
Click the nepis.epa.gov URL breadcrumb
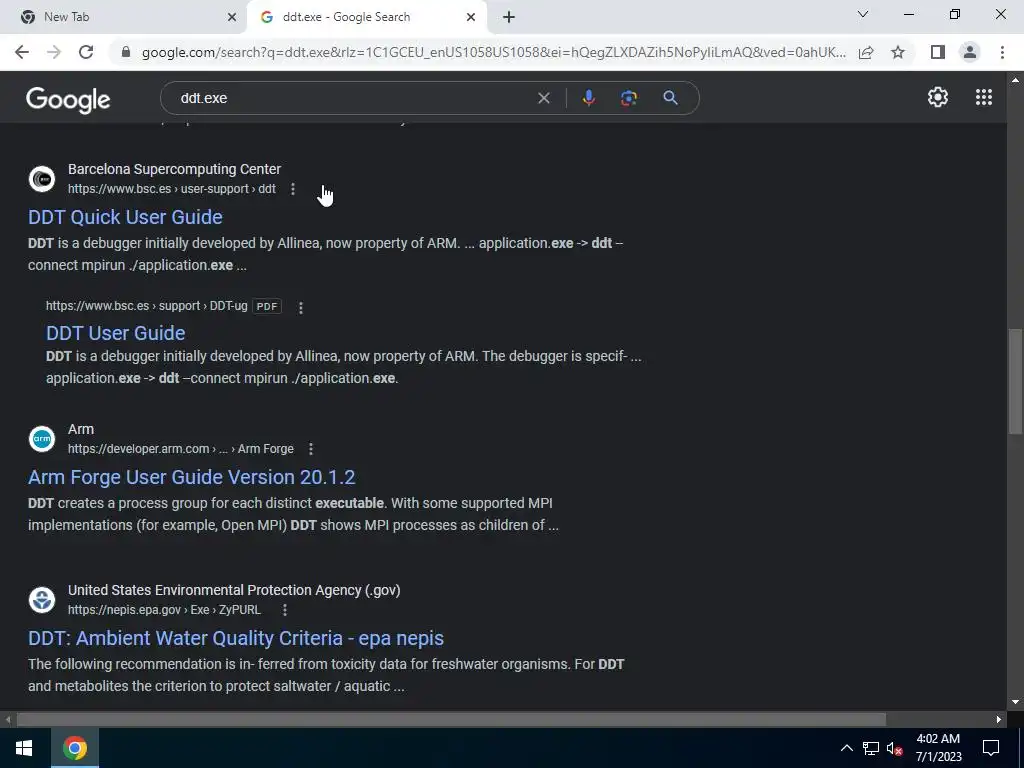tap(164, 610)
